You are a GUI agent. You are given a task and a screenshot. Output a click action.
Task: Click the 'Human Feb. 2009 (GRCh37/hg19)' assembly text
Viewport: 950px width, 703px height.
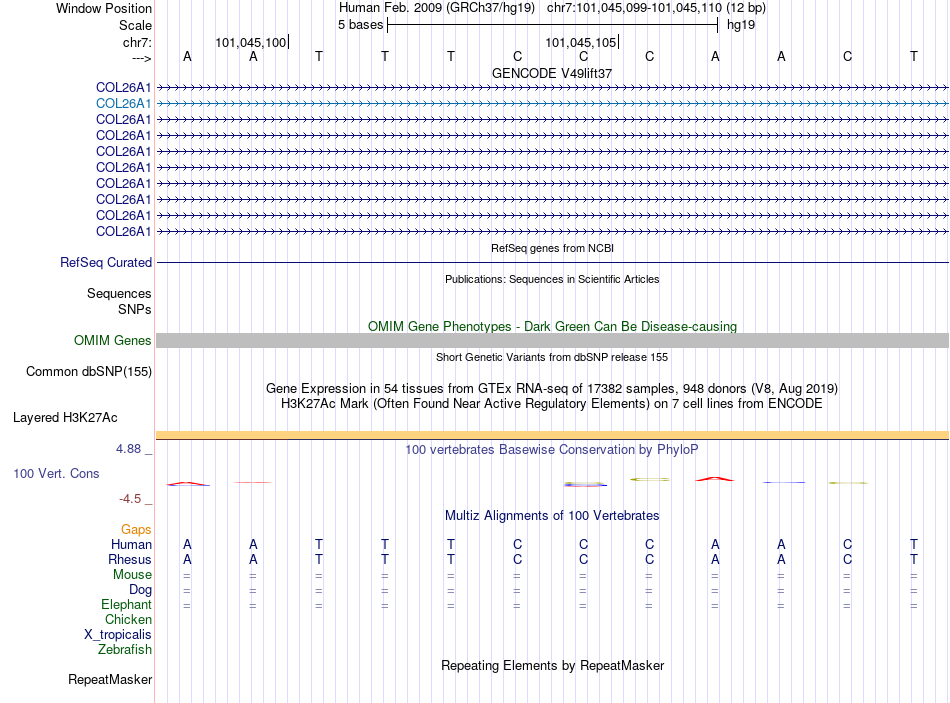coord(437,8)
